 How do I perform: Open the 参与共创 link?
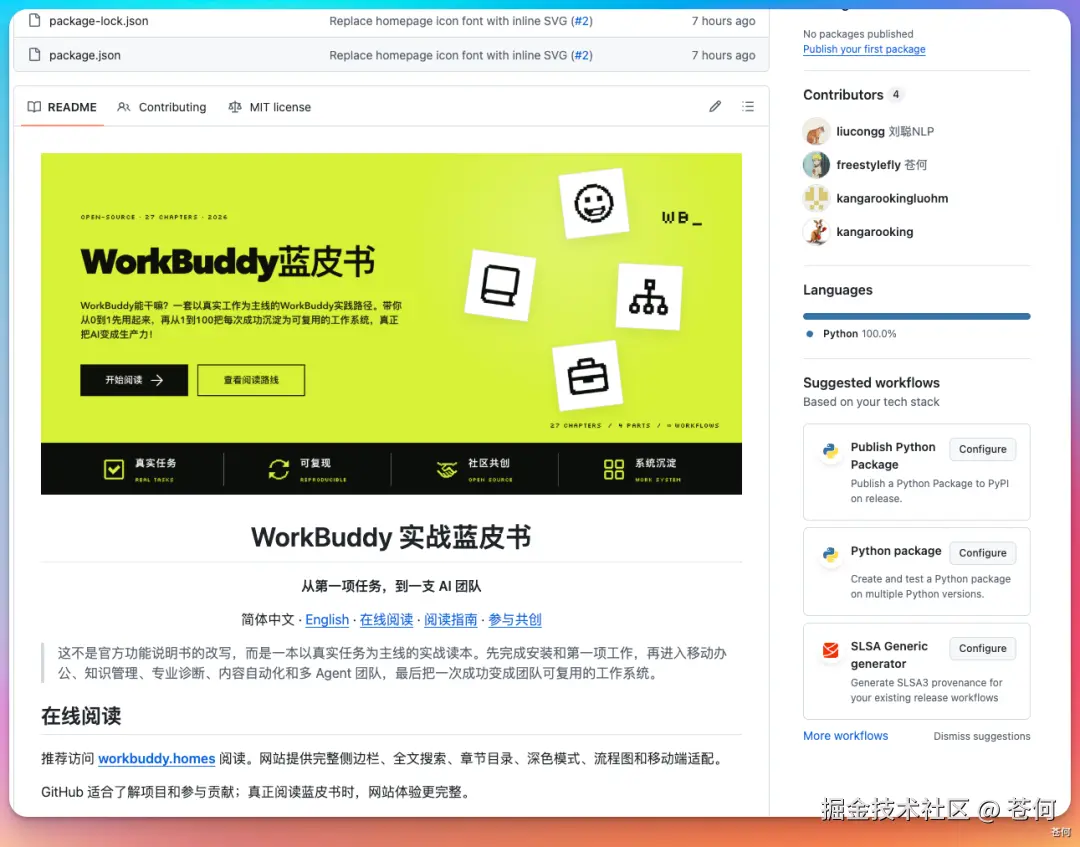515,620
